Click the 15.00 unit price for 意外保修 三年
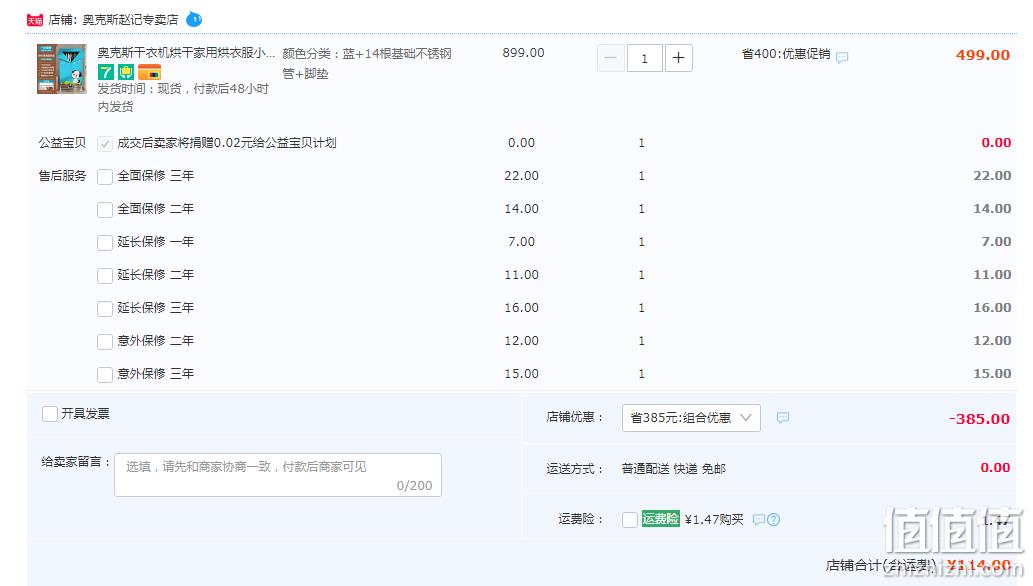Viewport: 1033px width, 586px height. pyautogui.click(x=522, y=373)
